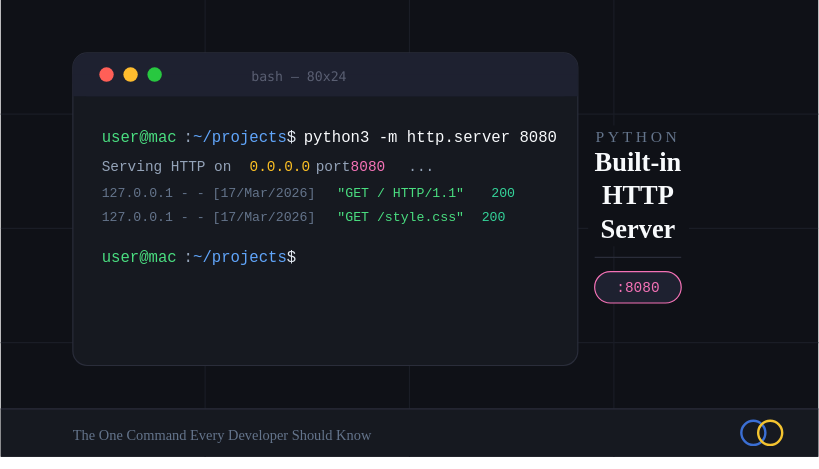
Task: Click the 'PYTHON' label above heading
Action: tap(637, 137)
